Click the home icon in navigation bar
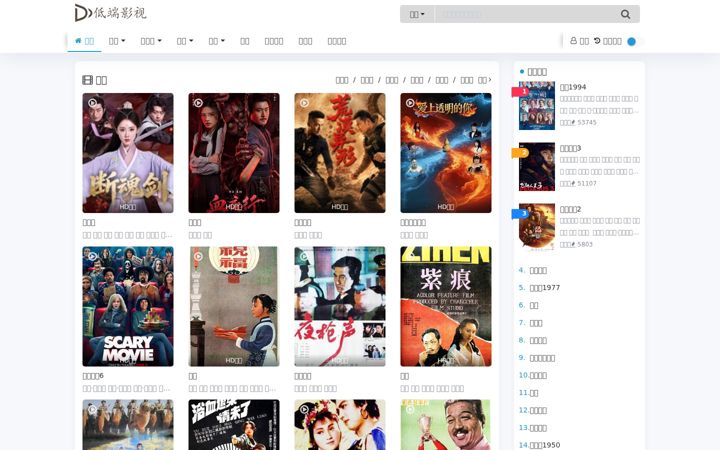The width and height of the screenshot is (720, 450). [x=78, y=41]
